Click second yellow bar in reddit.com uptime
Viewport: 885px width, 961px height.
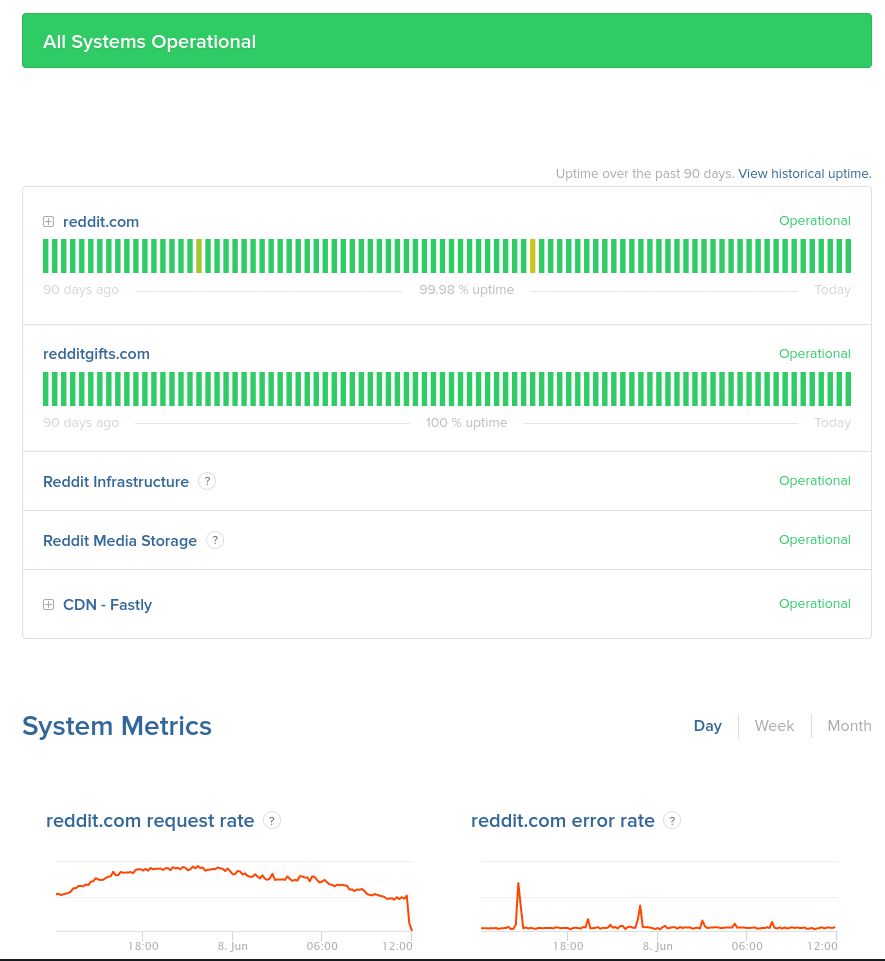pos(533,256)
